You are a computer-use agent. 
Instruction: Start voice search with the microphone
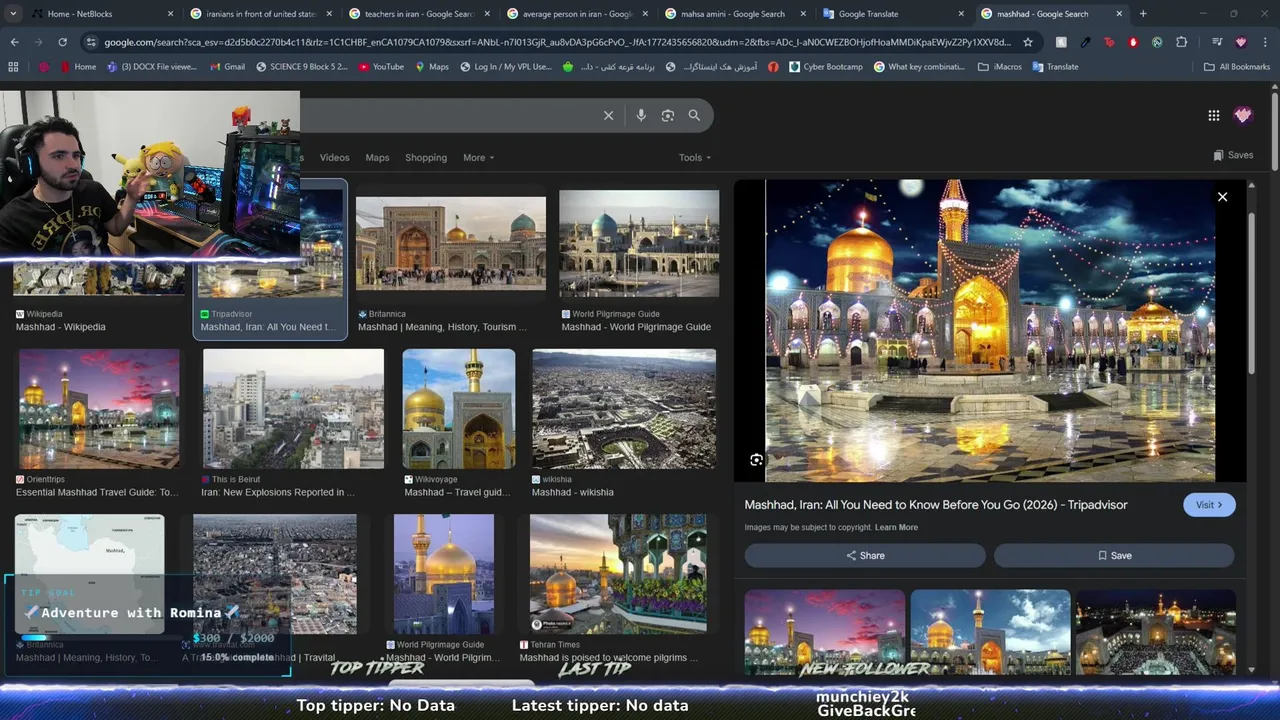(641, 115)
